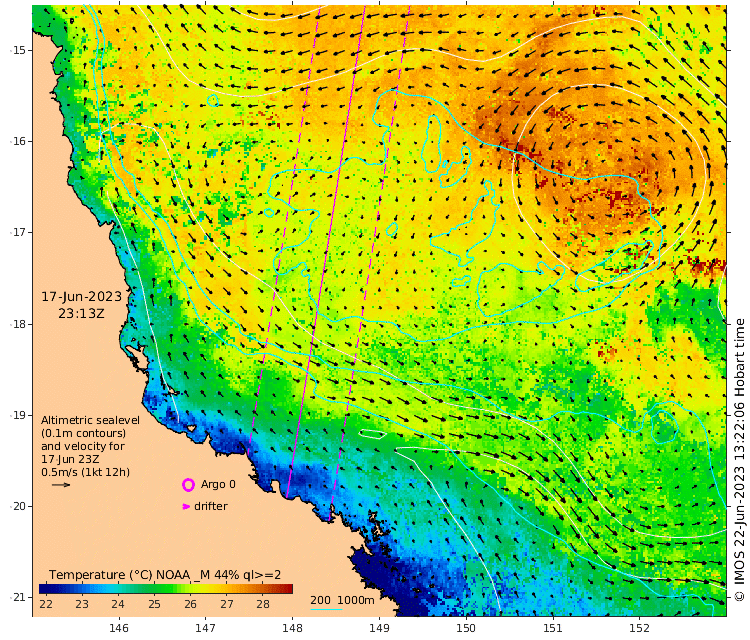Click the 151 longitude axis label
Screen dimensions: 750x640
pyautogui.click(x=553, y=628)
